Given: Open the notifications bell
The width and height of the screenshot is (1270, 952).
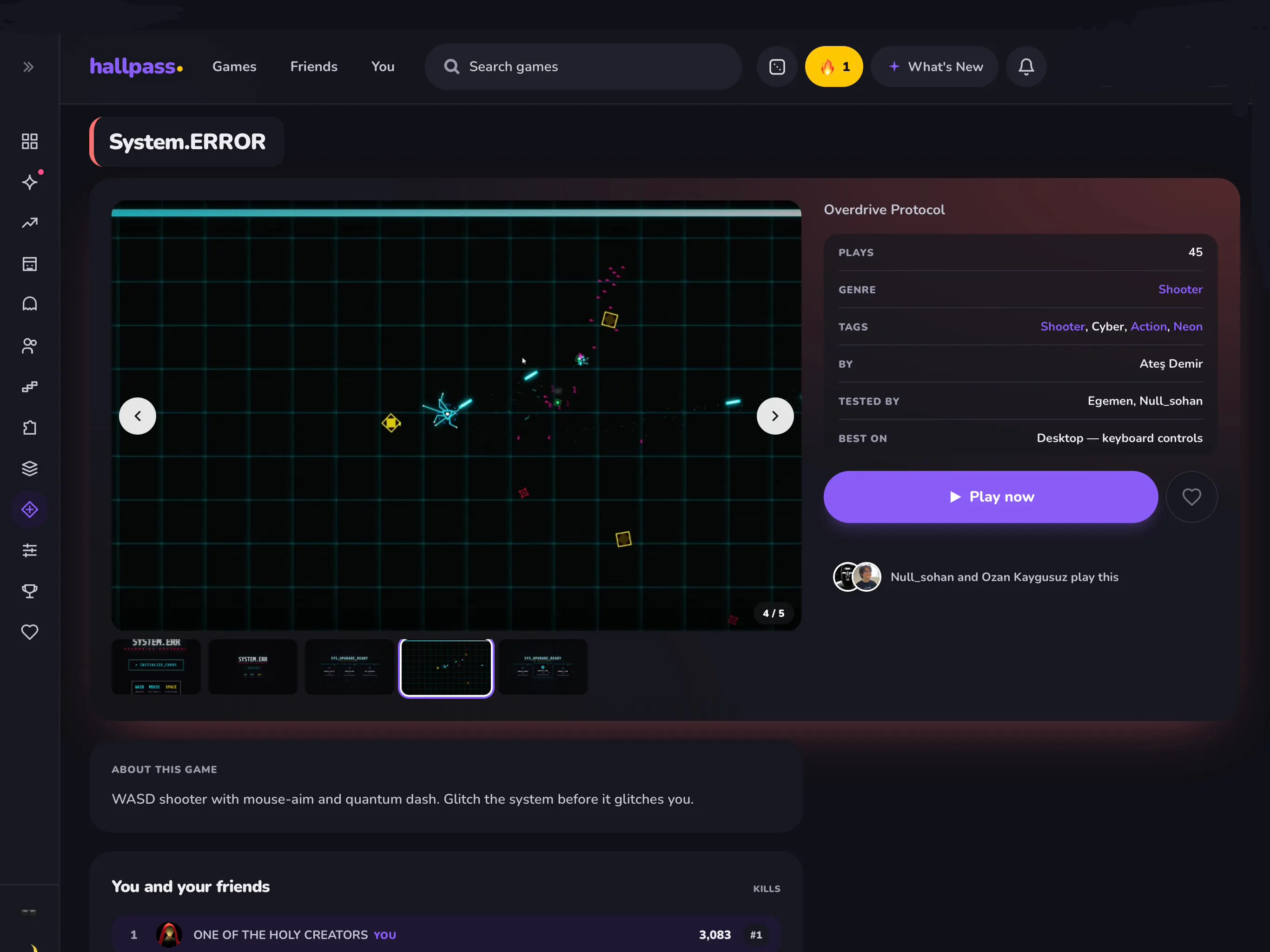Looking at the screenshot, I should 1026,66.
